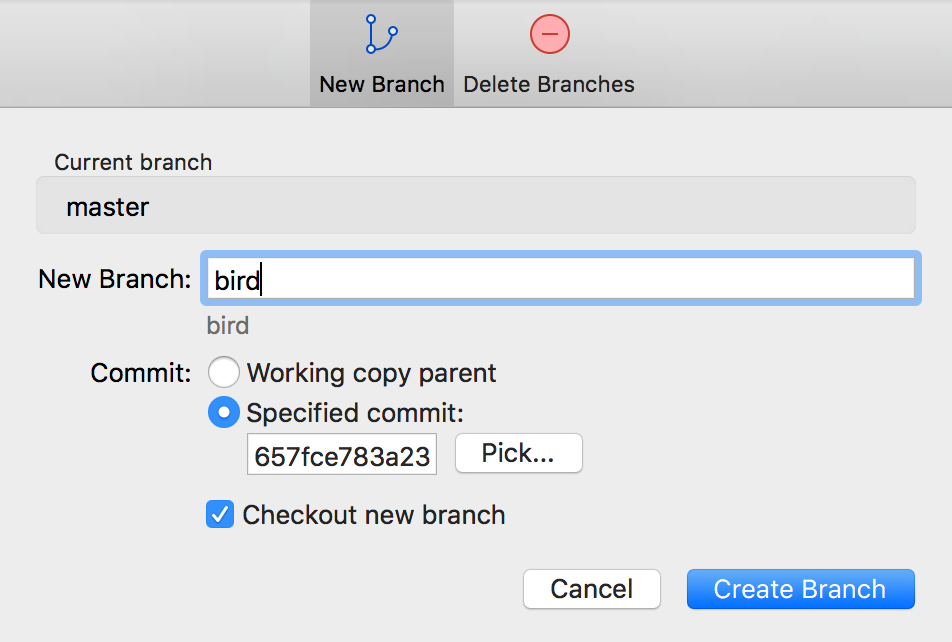Select Working copy parent commit option
Viewport: 952px width, 642px height.
(224, 372)
